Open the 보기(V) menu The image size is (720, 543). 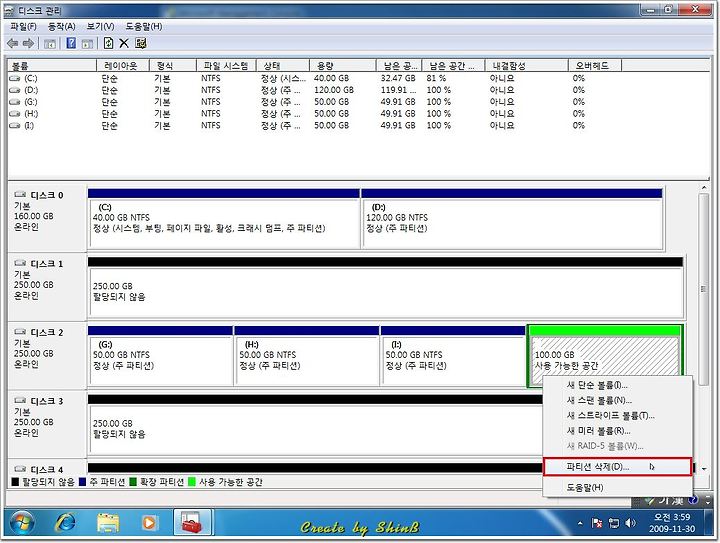coord(100,27)
